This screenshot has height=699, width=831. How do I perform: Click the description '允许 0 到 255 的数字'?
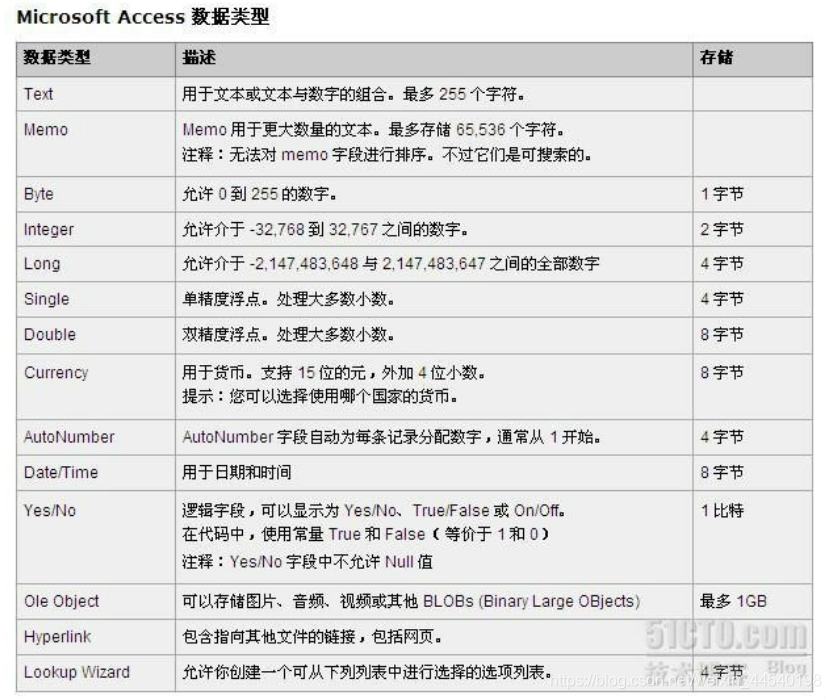[x=259, y=194]
